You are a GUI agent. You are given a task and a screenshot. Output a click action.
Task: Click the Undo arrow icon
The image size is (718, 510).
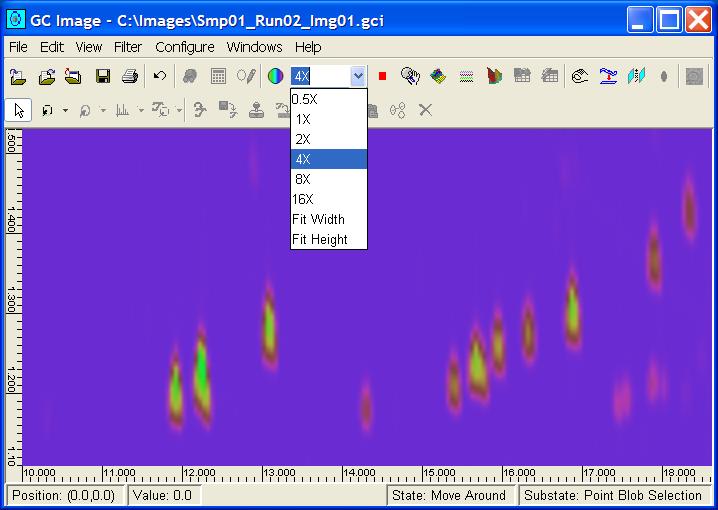pyautogui.click(x=160, y=76)
